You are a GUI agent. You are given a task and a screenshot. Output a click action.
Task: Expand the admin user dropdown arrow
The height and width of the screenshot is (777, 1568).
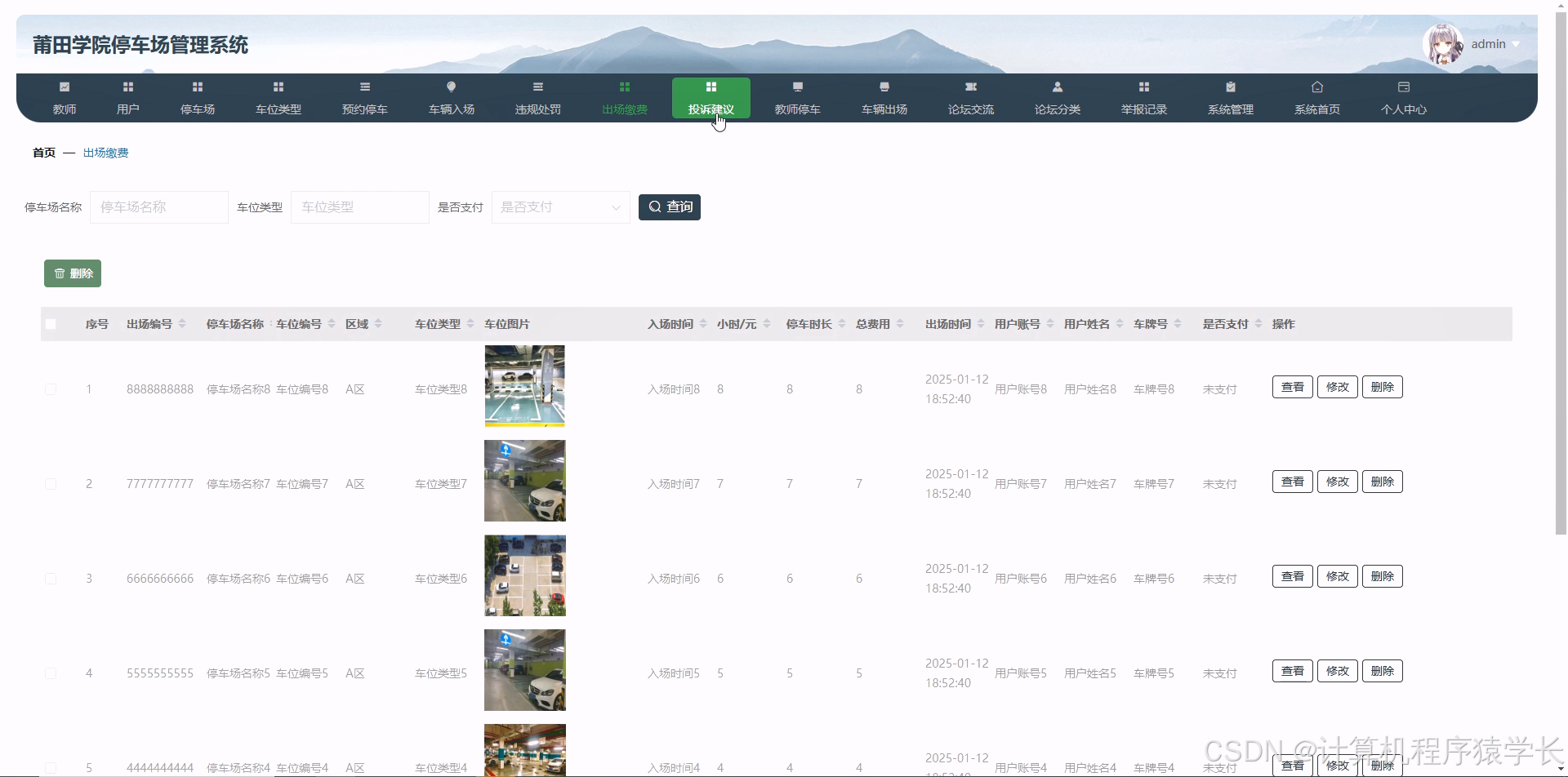point(1516,45)
